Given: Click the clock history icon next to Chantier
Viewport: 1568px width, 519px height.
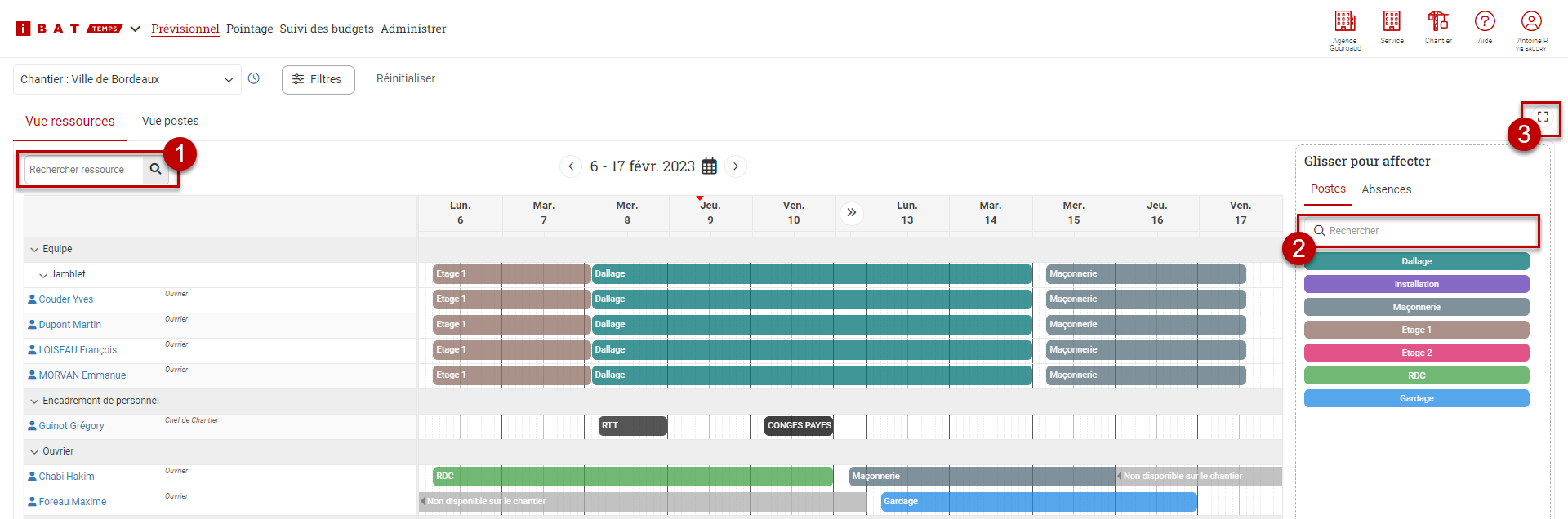Looking at the screenshot, I should (254, 78).
